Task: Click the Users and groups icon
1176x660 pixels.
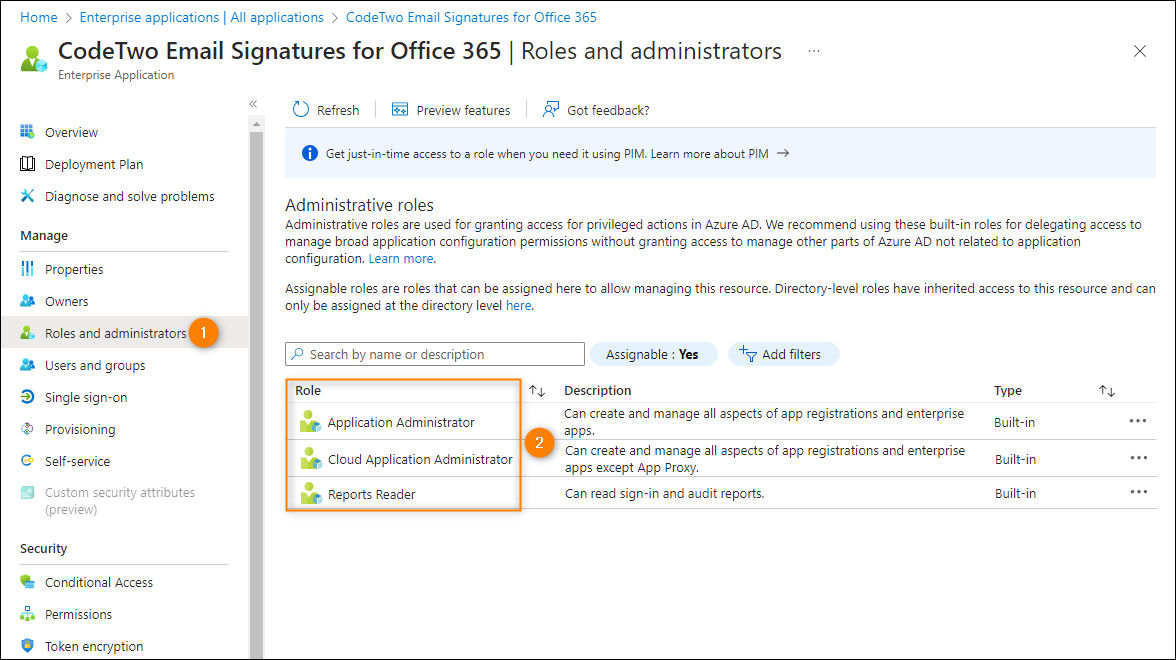Action: pos(27,364)
